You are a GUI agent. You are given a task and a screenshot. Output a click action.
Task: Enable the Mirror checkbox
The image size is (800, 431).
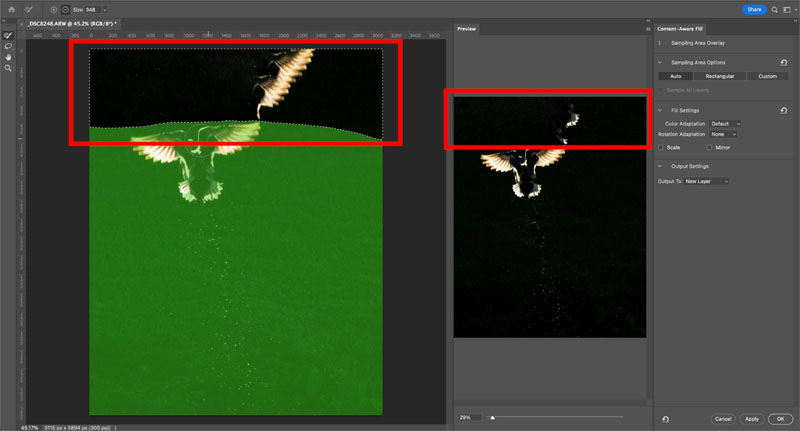(x=707, y=147)
